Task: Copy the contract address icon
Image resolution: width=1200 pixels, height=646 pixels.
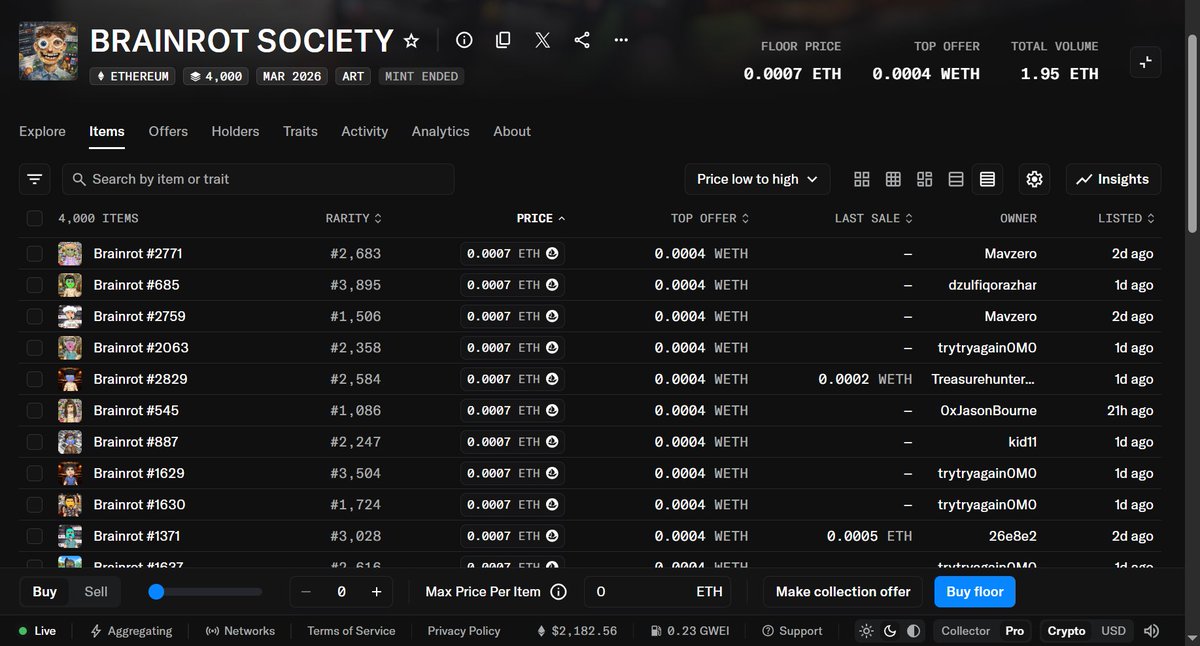Action: coord(503,40)
